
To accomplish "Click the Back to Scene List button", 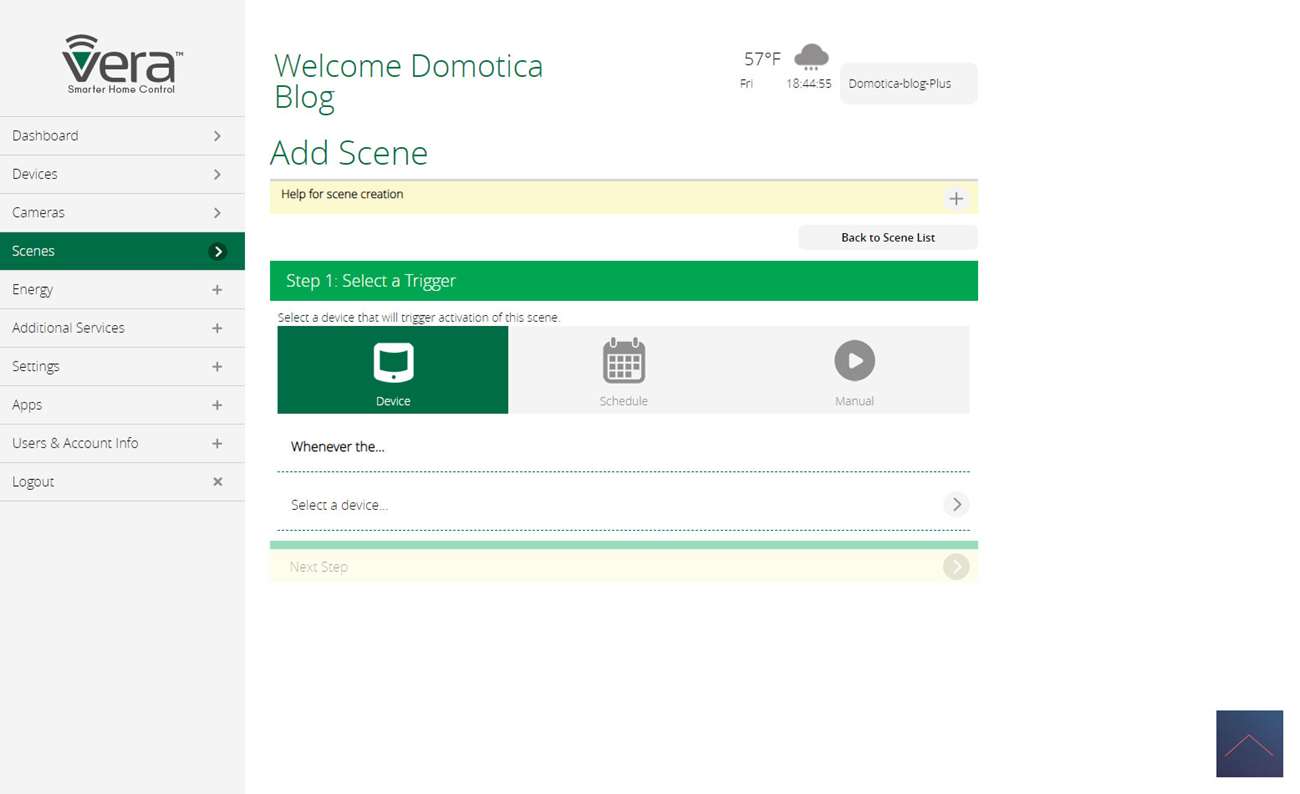I will [x=887, y=238].
